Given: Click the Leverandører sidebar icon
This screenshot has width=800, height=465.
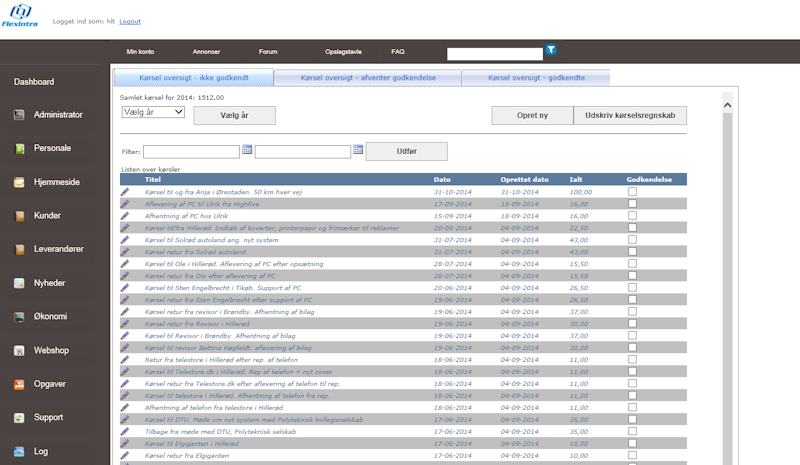Looking at the screenshot, I should (x=19, y=250).
